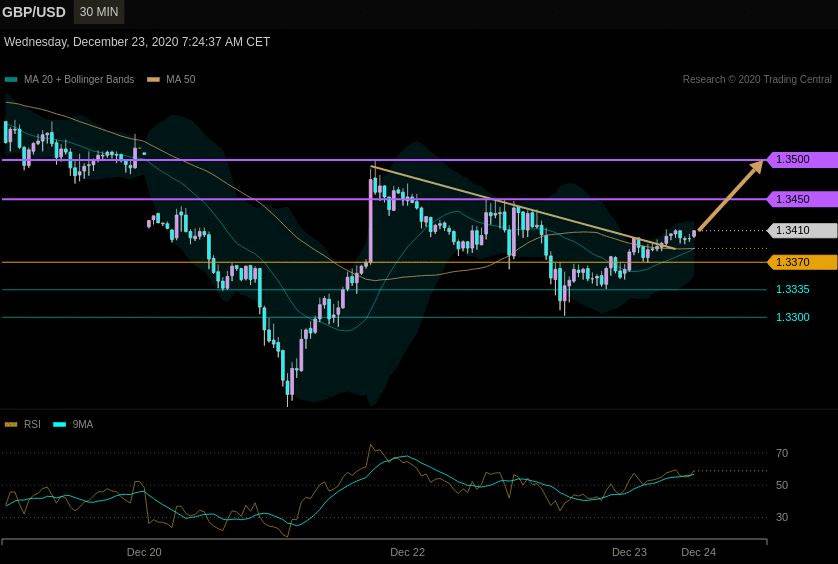The width and height of the screenshot is (838, 564).
Task: Click the RSI scale value 70
Action: [782, 453]
